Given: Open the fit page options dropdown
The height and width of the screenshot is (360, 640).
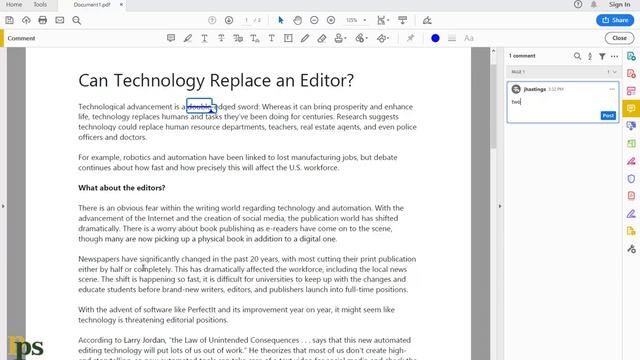Looking at the screenshot, I should pyautogui.click(x=383, y=20).
